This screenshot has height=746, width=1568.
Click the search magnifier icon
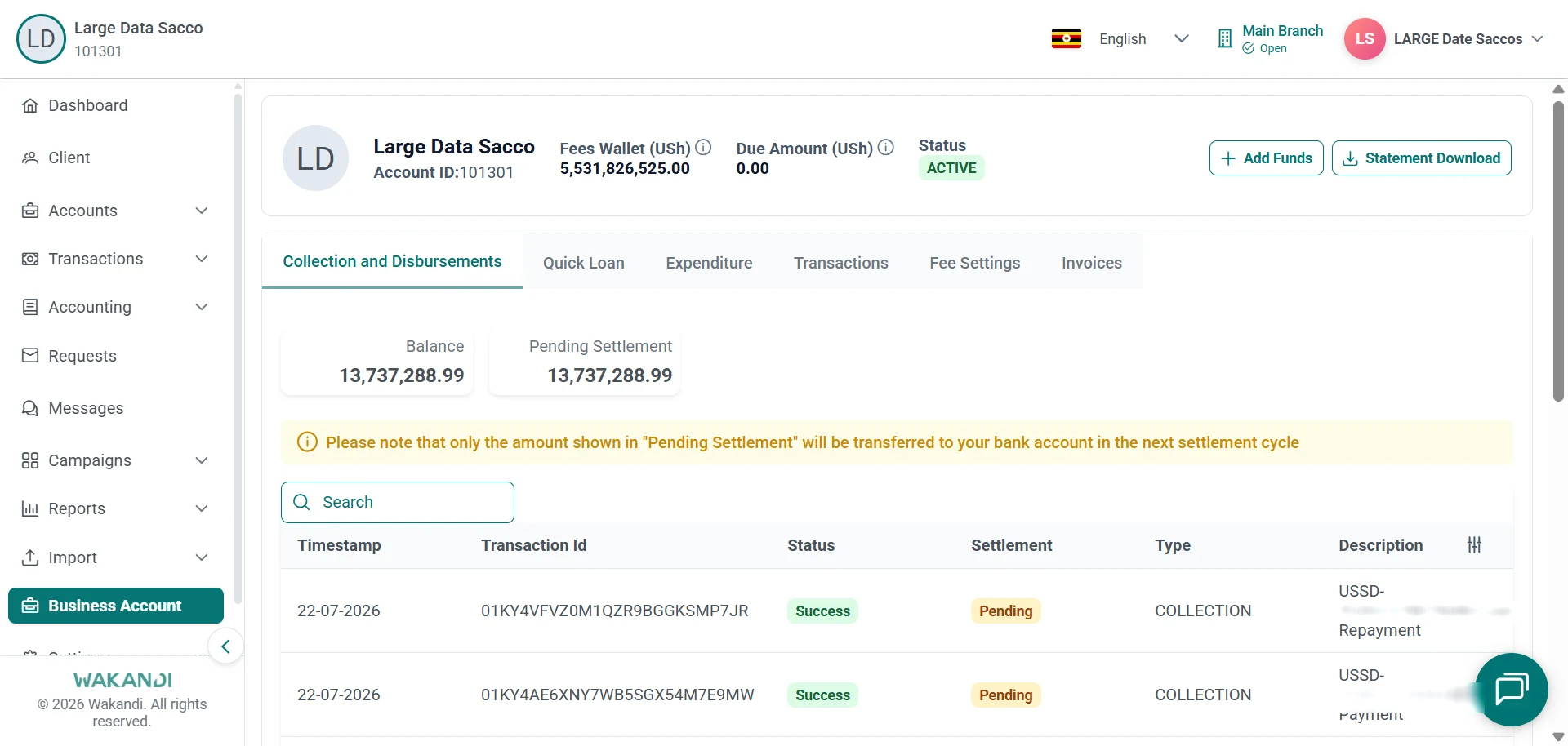point(301,502)
